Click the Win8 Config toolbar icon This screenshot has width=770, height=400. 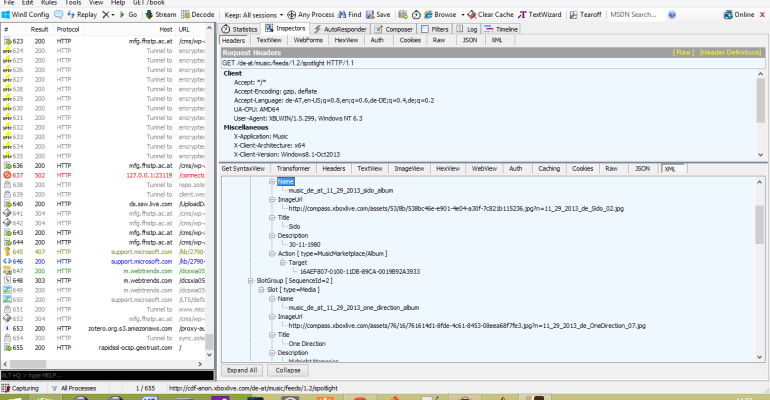point(26,15)
